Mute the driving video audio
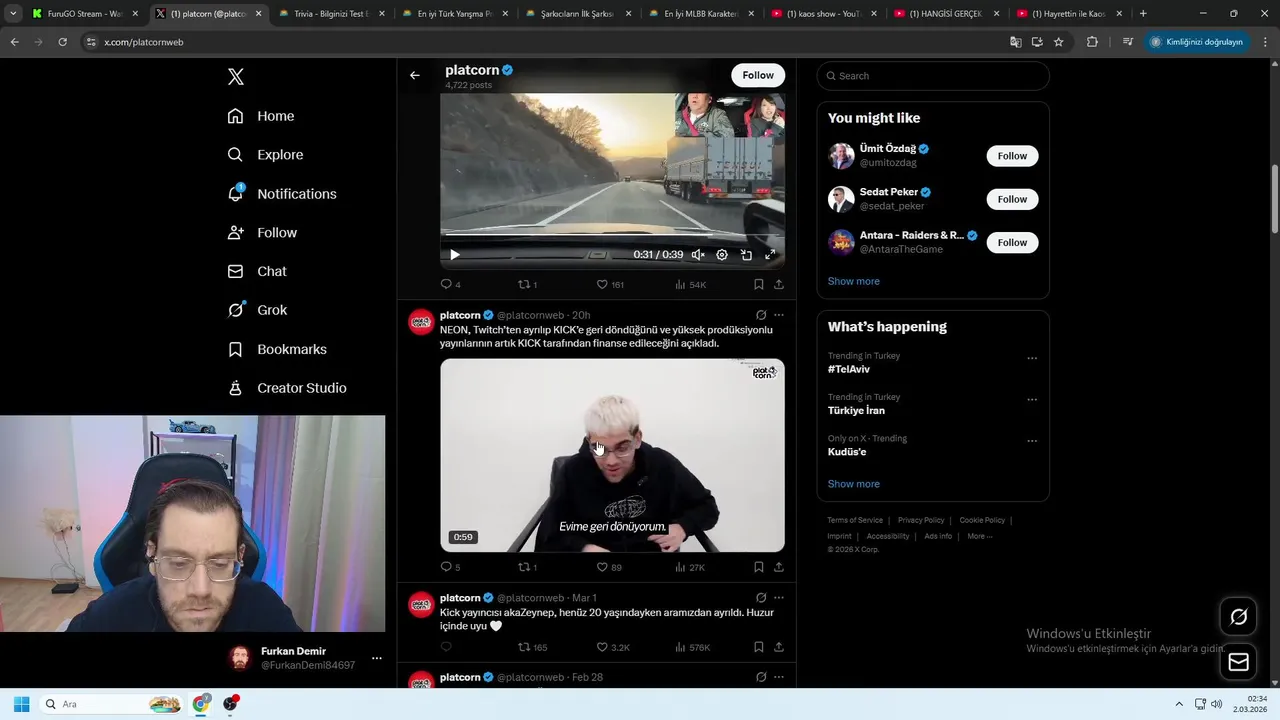Screen dimensions: 1280x720 698,255
